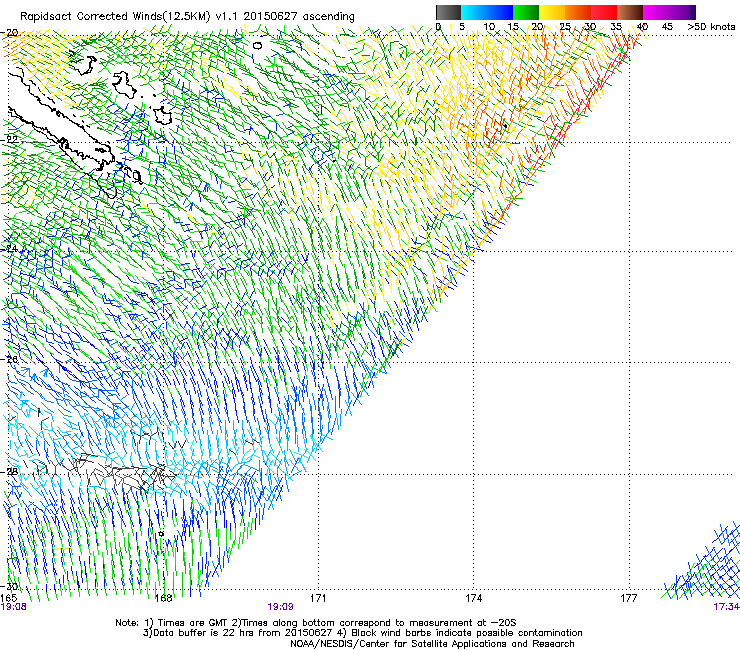Click the '>50 knots' legend label
The image size is (740, 650).
(711, 27)
